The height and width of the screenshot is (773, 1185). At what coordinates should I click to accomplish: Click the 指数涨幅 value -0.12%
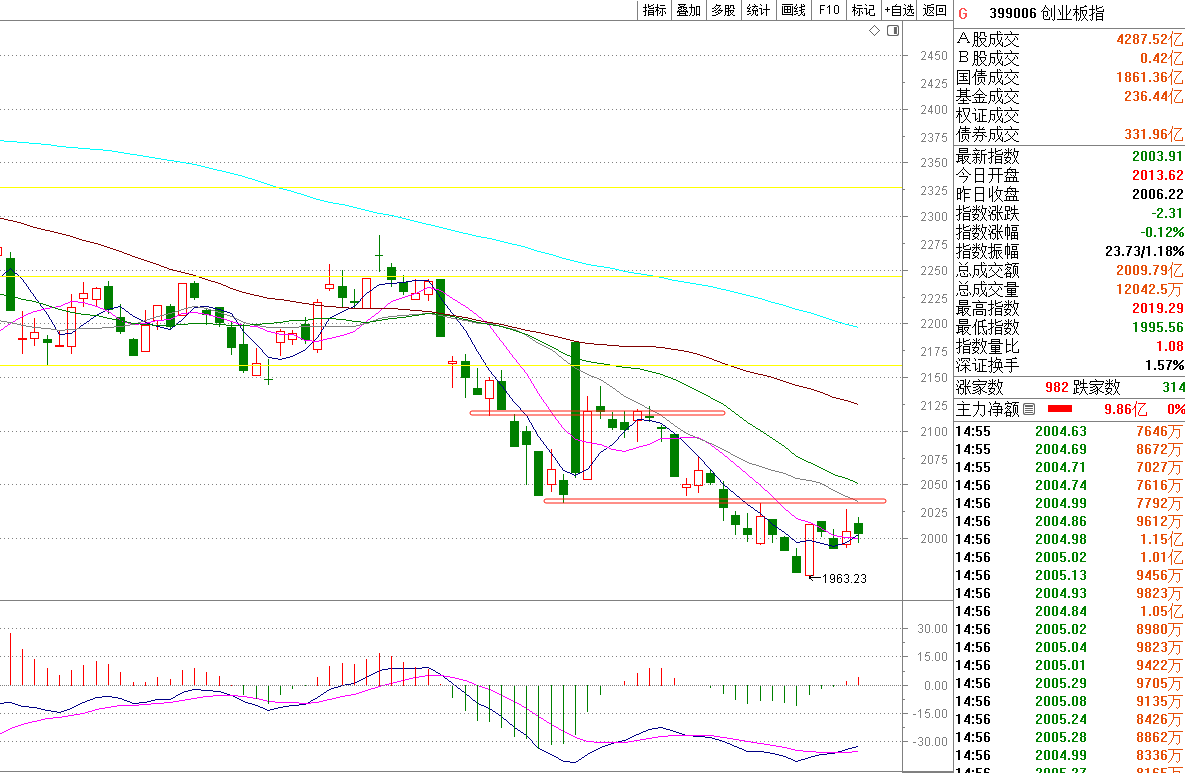(1162, 233)
